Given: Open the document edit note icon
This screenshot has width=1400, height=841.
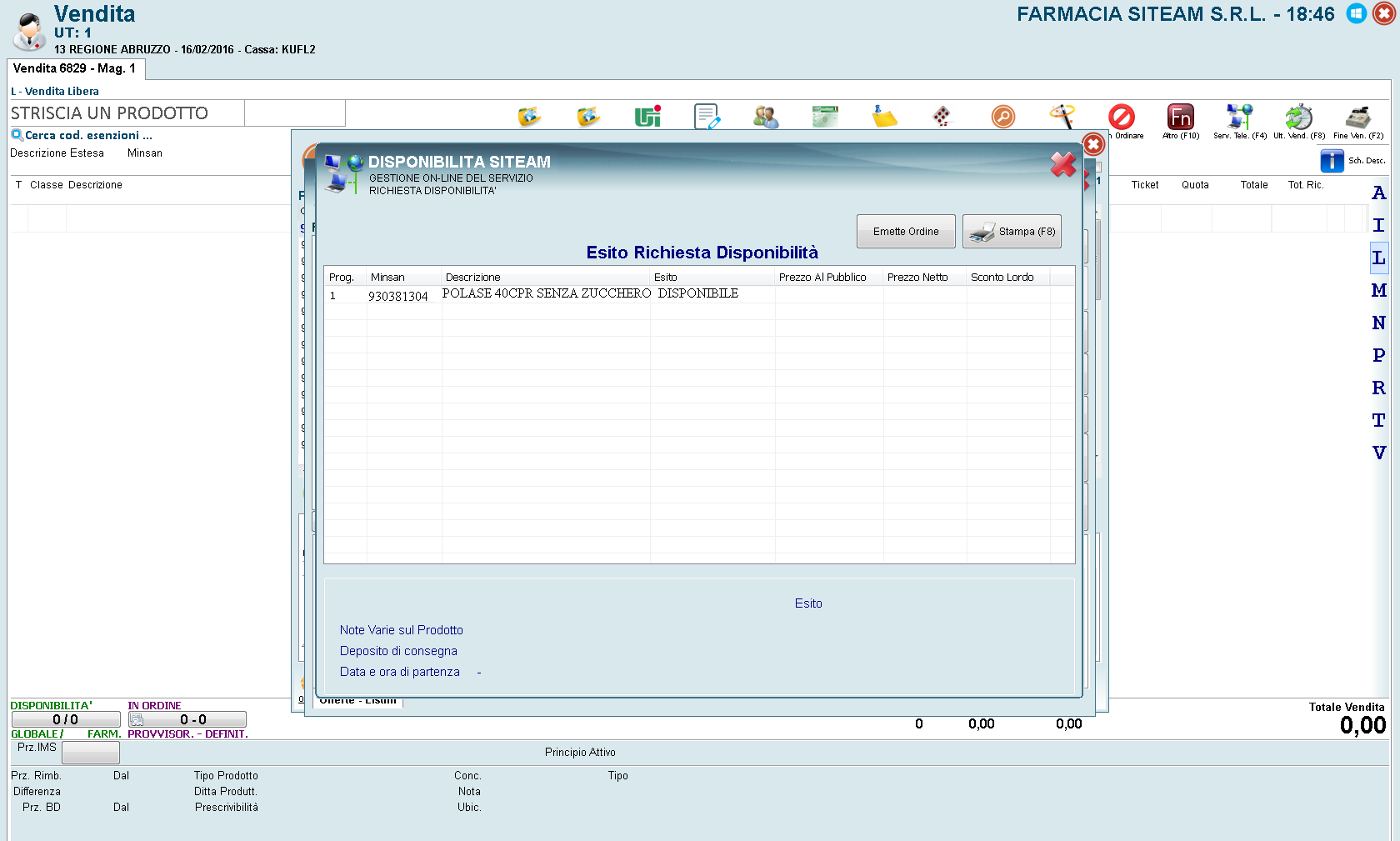Looking at the screenshot, I should tap(707, 117).
